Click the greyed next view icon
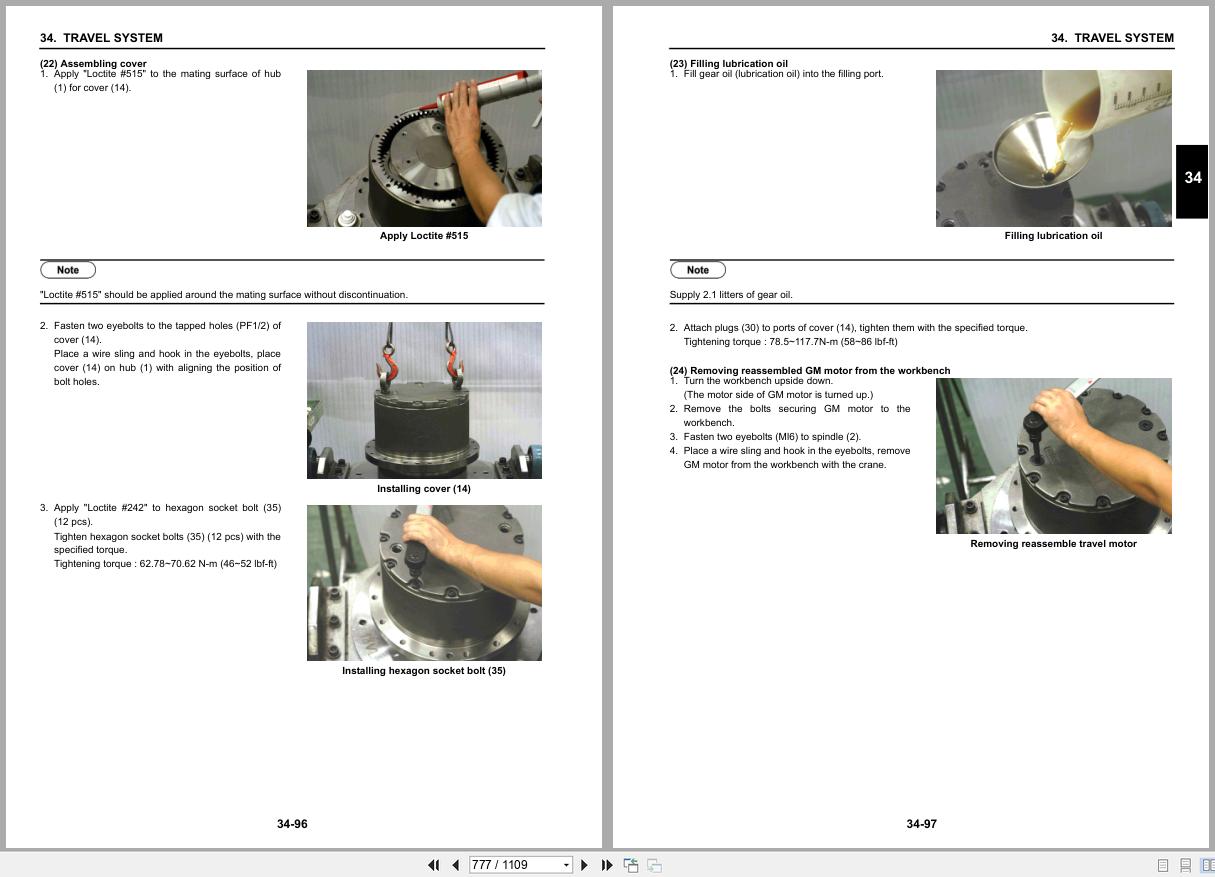This screenshot has height=877, width=1215. click(654, 865)
